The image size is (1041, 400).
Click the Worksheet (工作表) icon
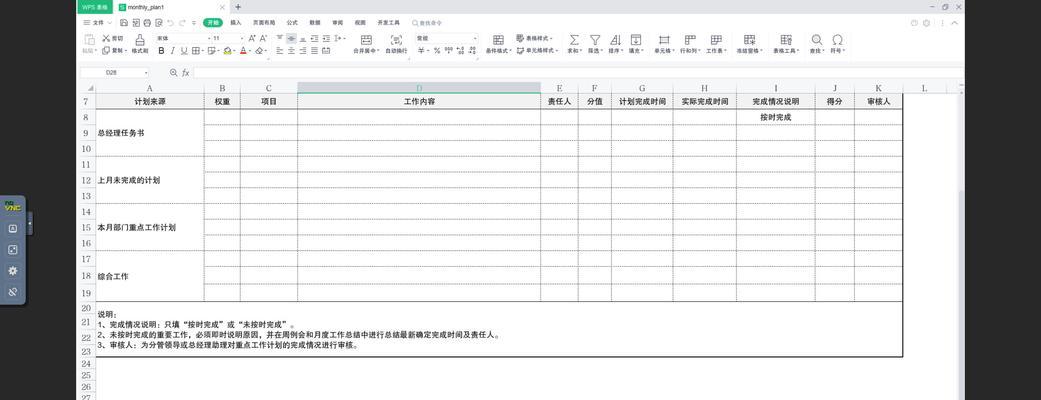716,40
